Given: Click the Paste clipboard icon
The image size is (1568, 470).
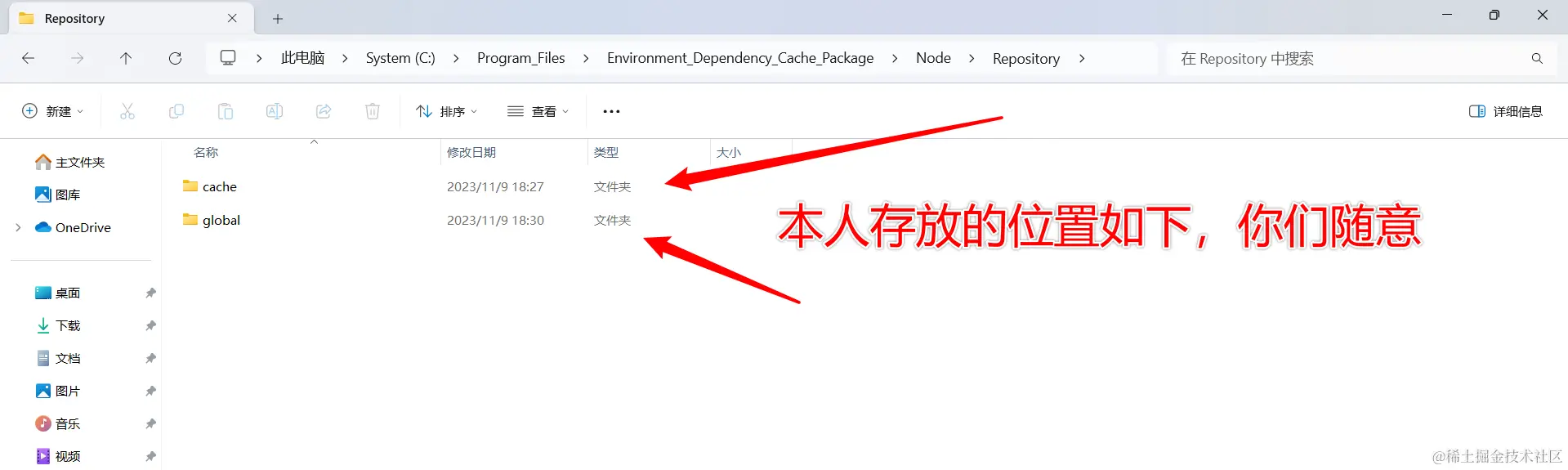Looking at the screenshot, I should pyautogui.click(x=226, y=111).
